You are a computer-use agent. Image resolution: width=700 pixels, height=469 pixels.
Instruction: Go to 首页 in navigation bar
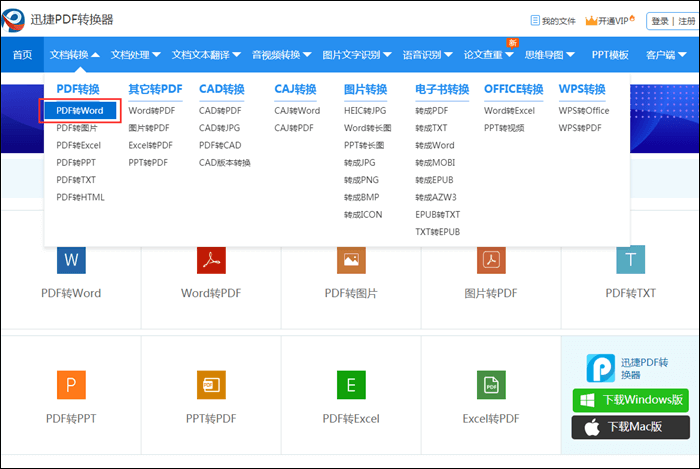[22, 55]
